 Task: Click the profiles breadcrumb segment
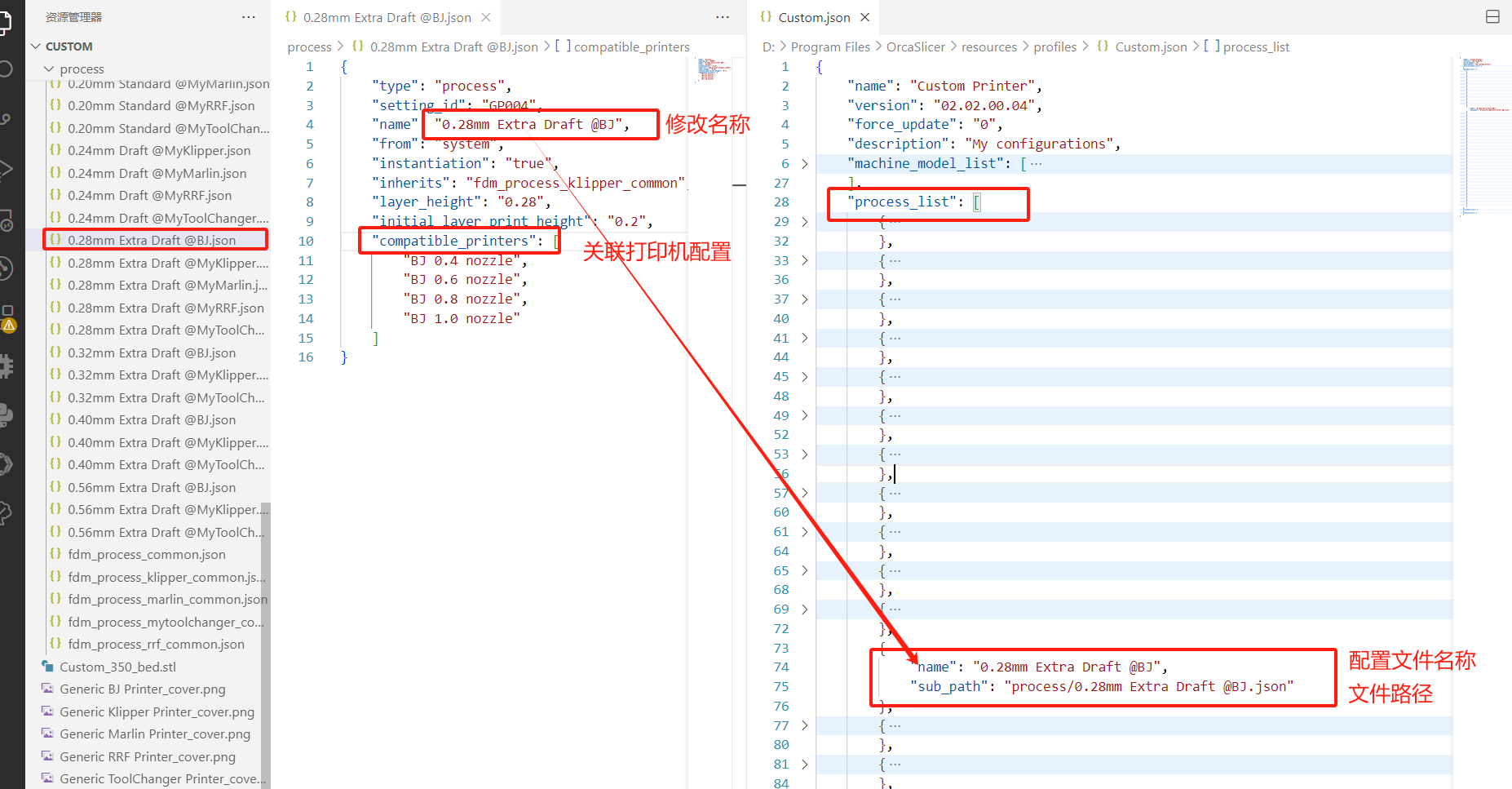[x=1054, y=47]
